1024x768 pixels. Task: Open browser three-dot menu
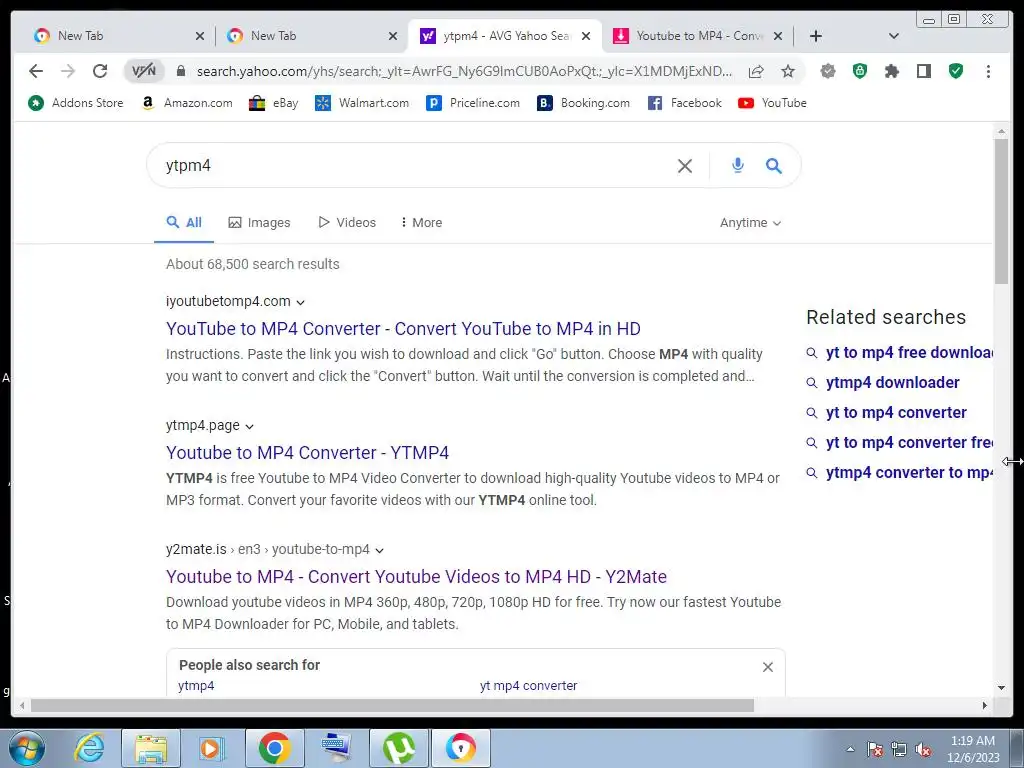[x=988, y=71]
